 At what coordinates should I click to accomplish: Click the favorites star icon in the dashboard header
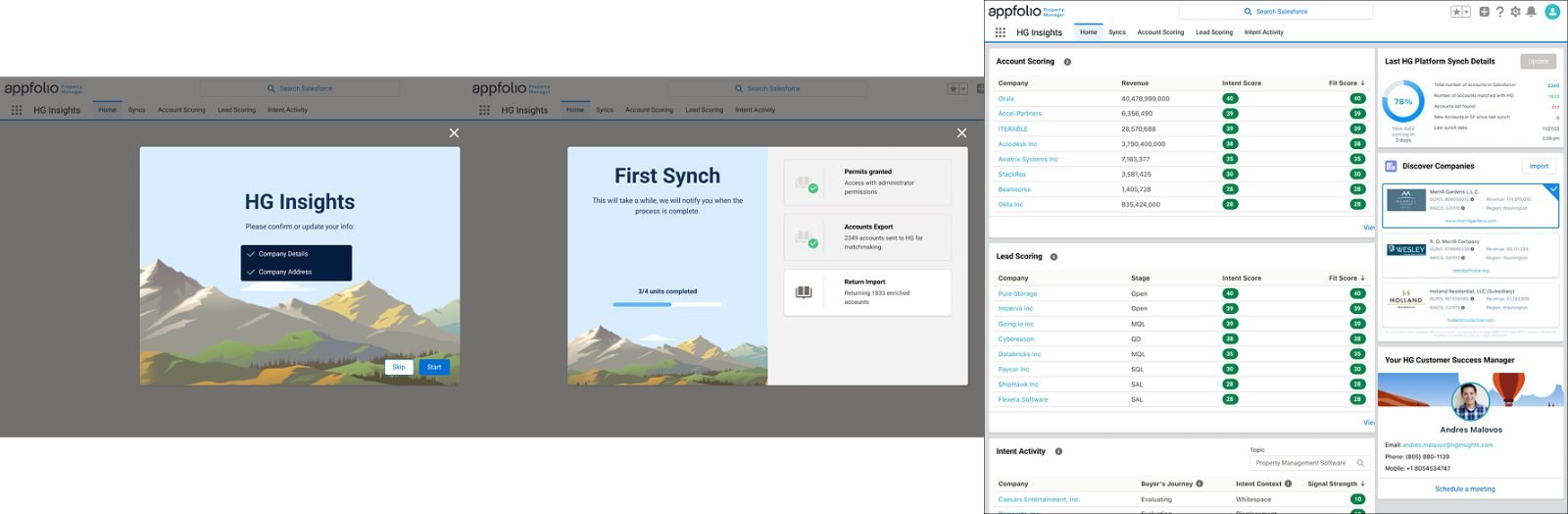click(x=1456, y=12)
